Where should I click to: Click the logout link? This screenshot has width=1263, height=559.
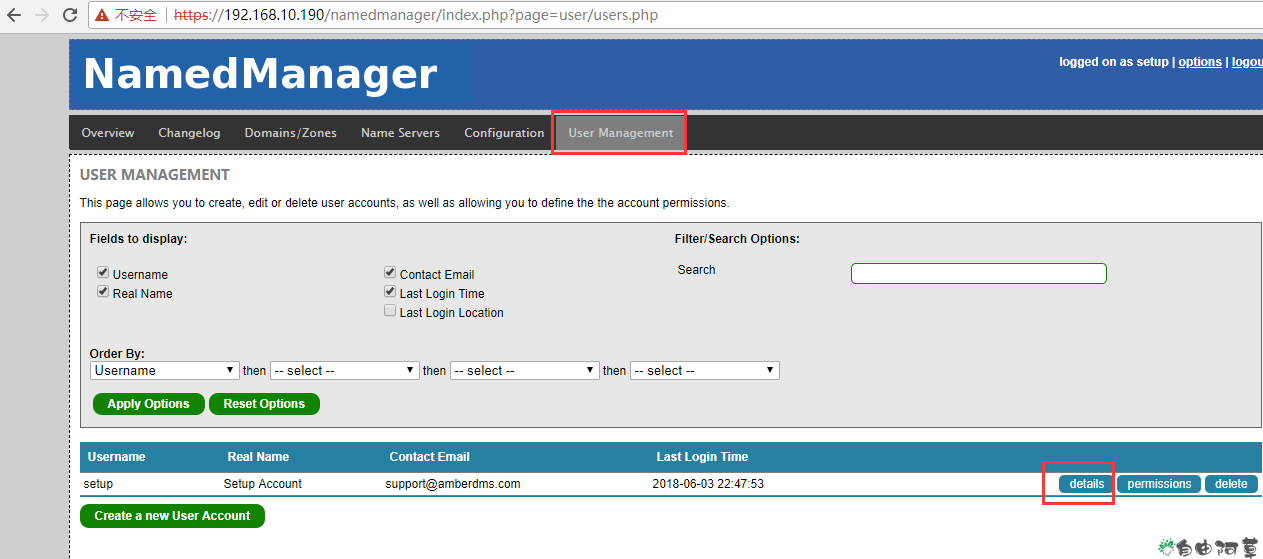[x=1247, y=62]
